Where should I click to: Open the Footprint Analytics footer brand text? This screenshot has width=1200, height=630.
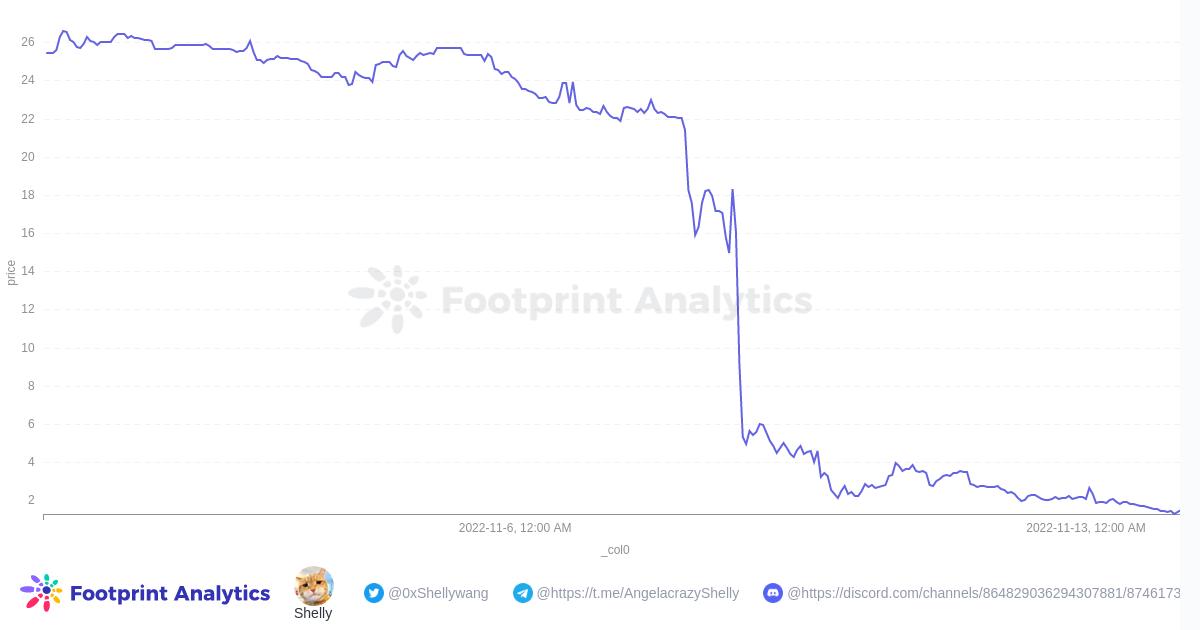[170, 594]
